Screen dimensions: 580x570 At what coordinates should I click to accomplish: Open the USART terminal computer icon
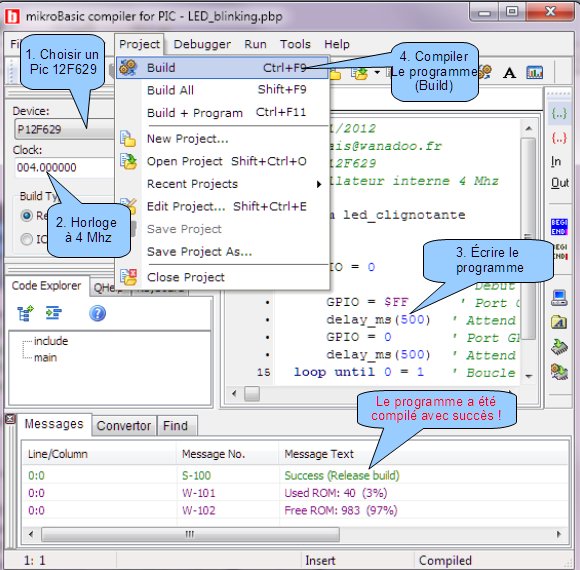tap(559, 298)
